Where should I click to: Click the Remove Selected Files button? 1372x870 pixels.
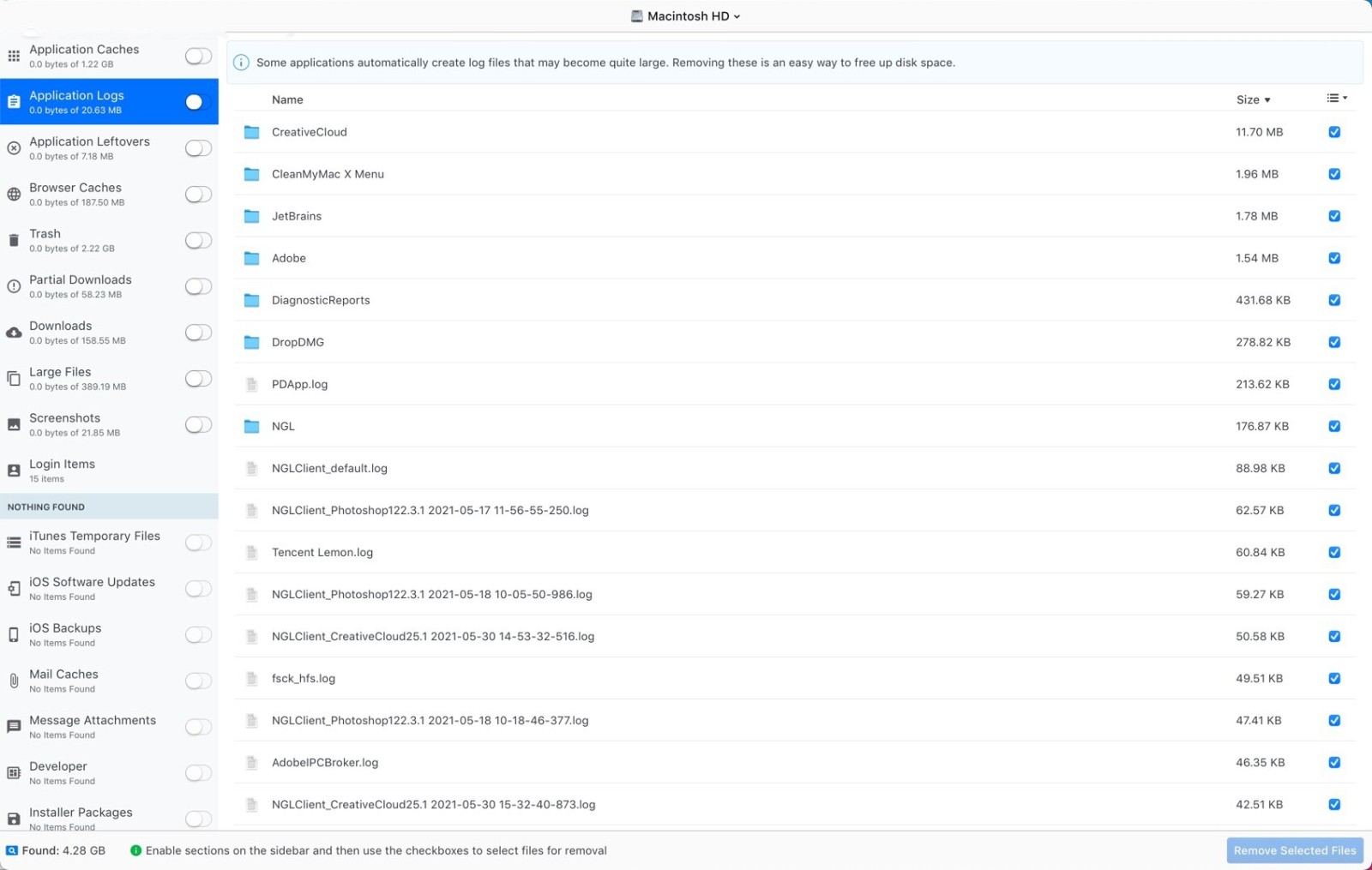[x=1295, y=850]
